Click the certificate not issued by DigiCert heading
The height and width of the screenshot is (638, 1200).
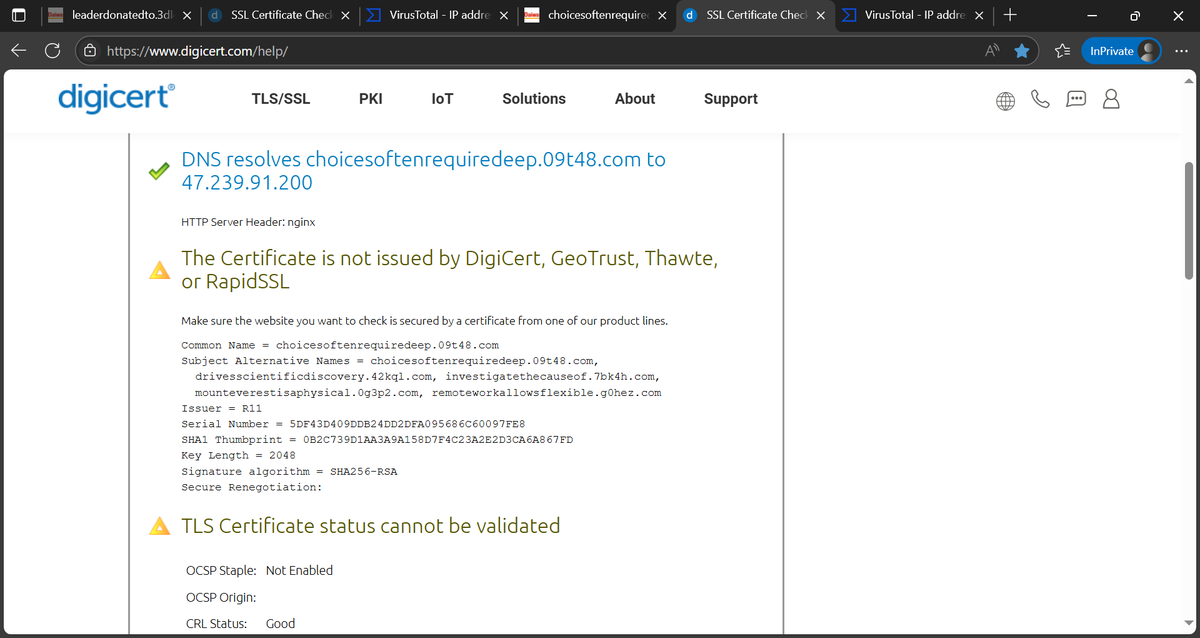click(x=450, y=270)
